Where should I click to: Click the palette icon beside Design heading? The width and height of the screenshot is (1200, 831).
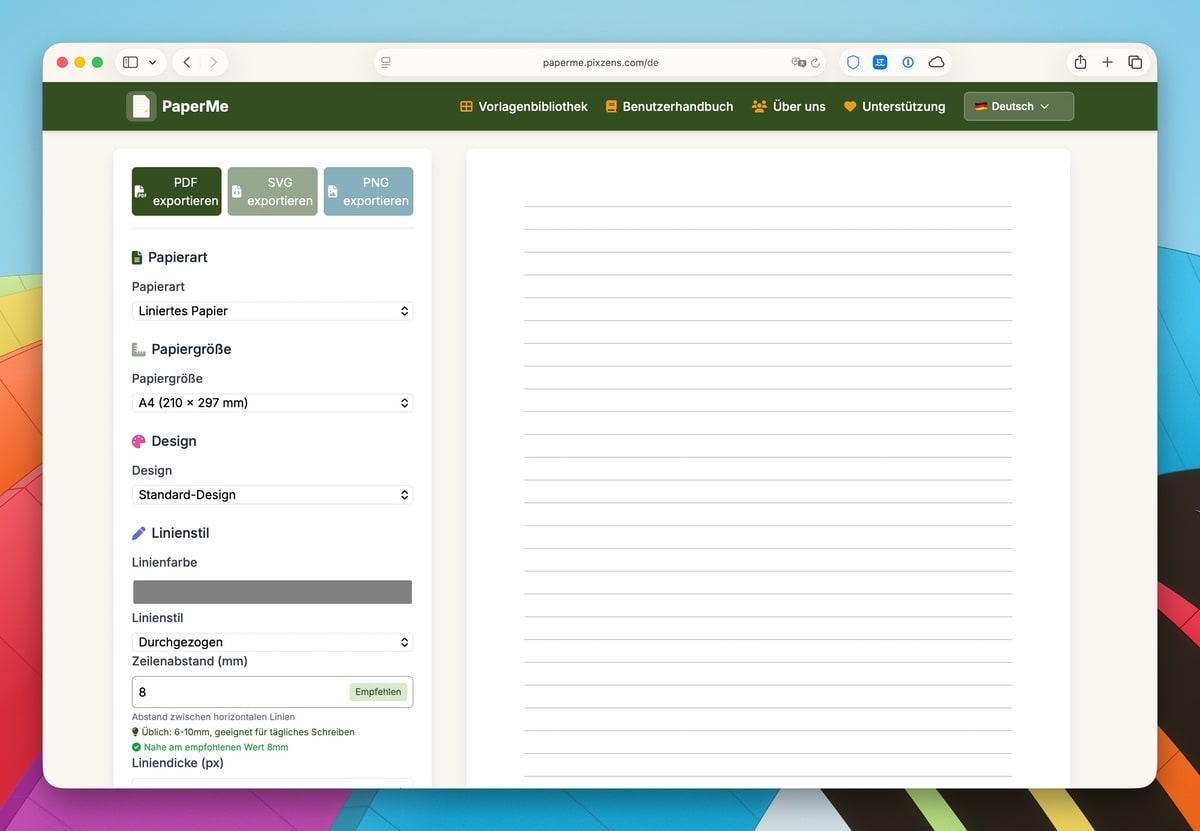[139, 440]
